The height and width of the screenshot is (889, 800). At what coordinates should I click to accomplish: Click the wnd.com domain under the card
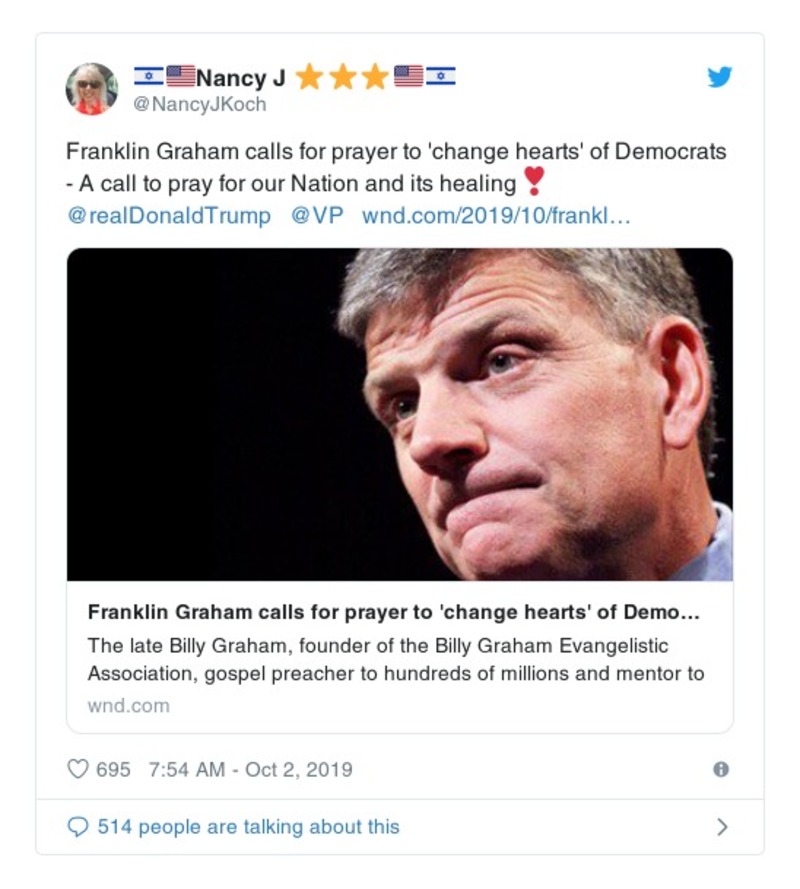(x=128, y=705)
